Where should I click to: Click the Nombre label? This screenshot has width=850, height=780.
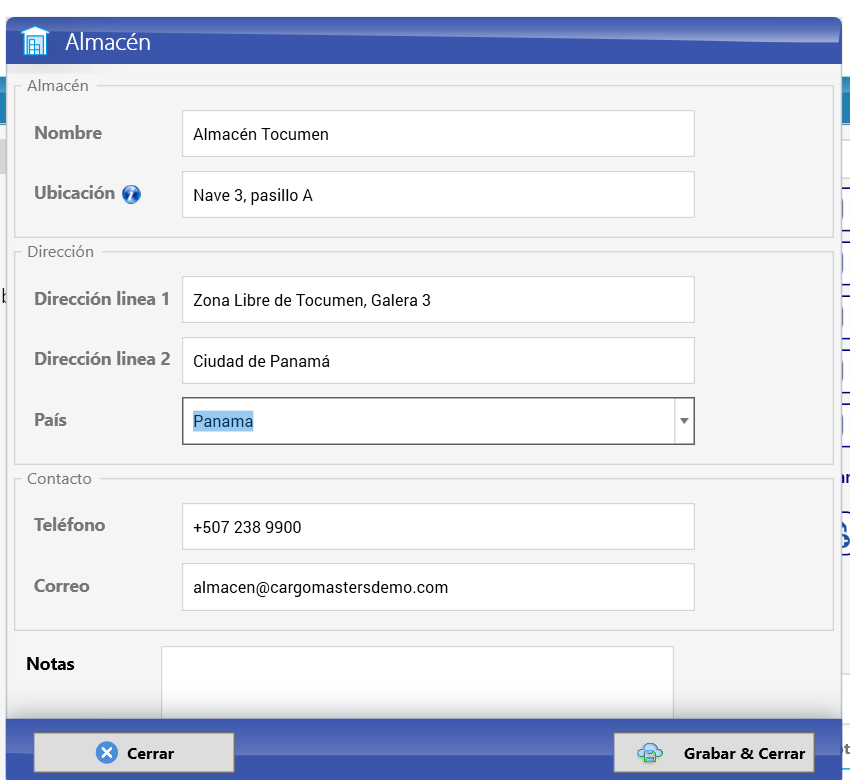coord(68,133)
